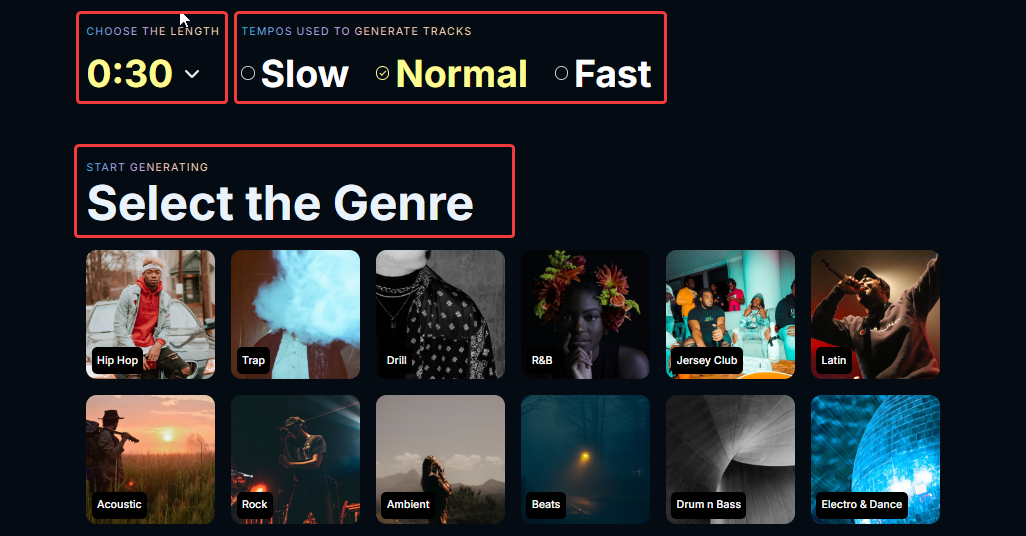Select the Normal tempo option

(x=451, y=73)
